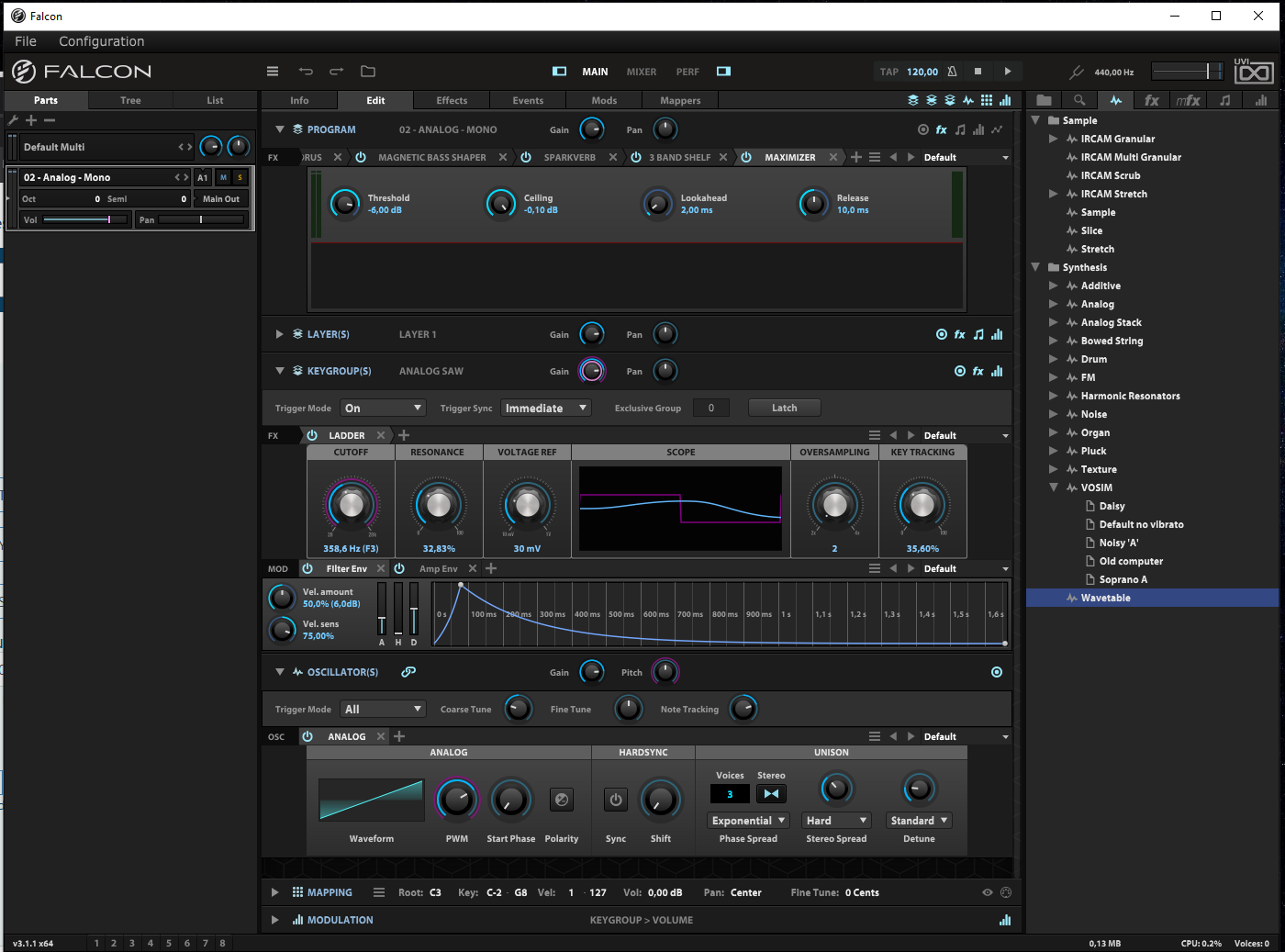Toggle the Amp Env power button
Viewport: 1285px width, 952px height.
click(399, 568)
